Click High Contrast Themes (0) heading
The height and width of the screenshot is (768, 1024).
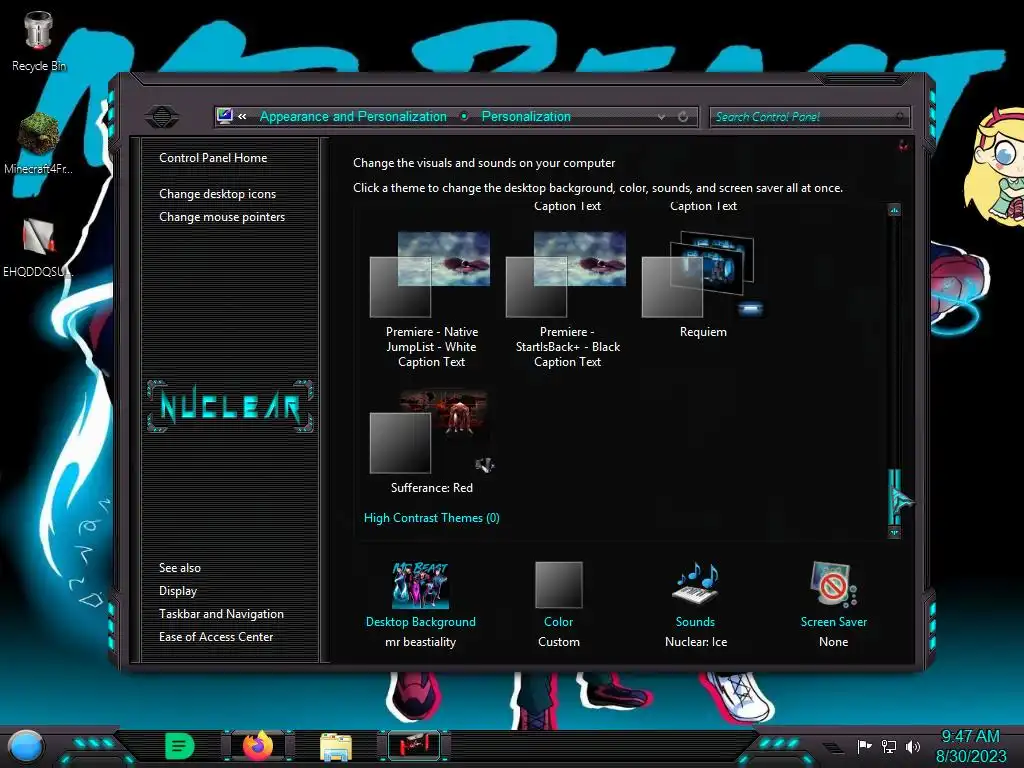point(432,518)
